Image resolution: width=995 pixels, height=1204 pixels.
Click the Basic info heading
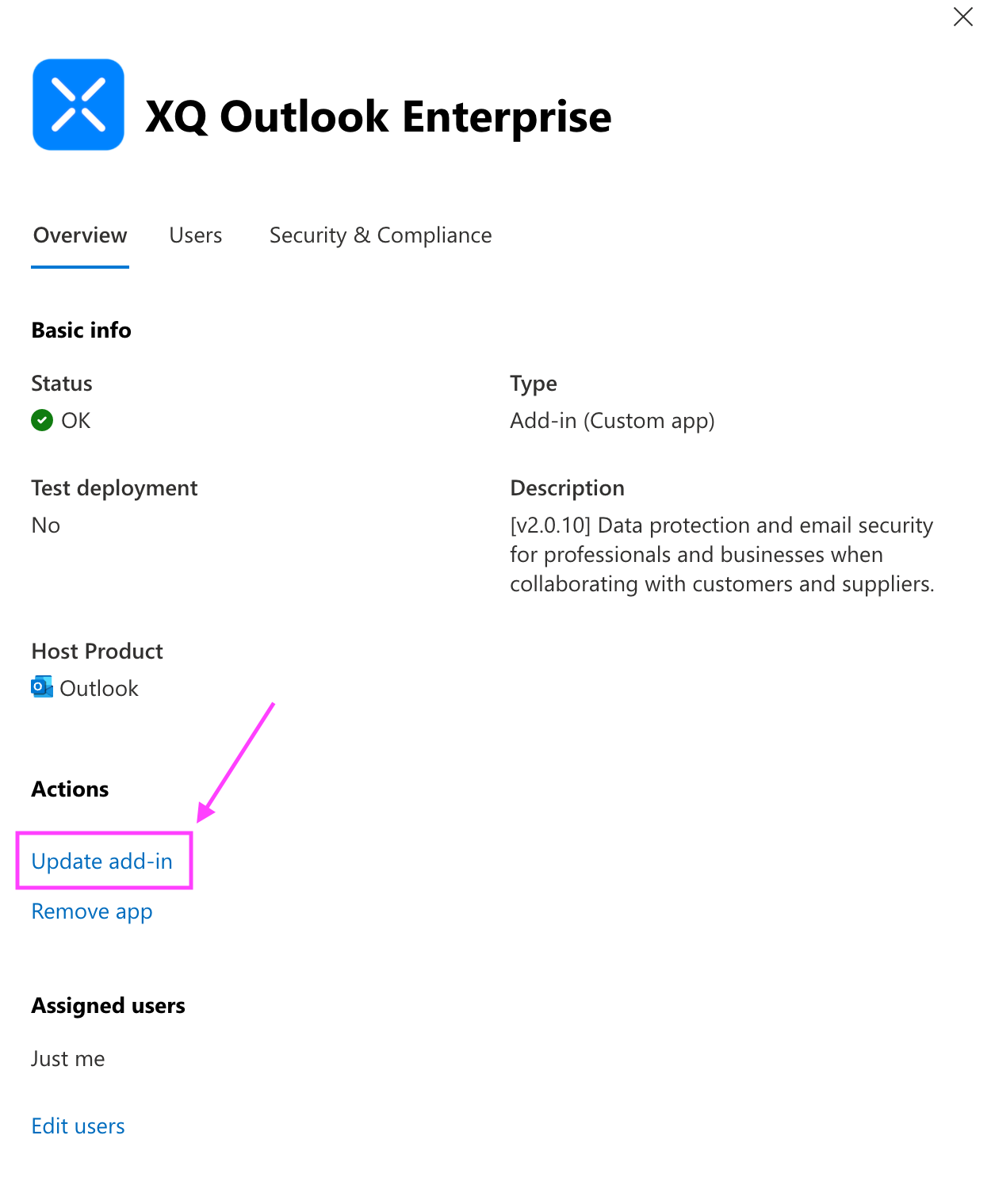pos(82,330)
